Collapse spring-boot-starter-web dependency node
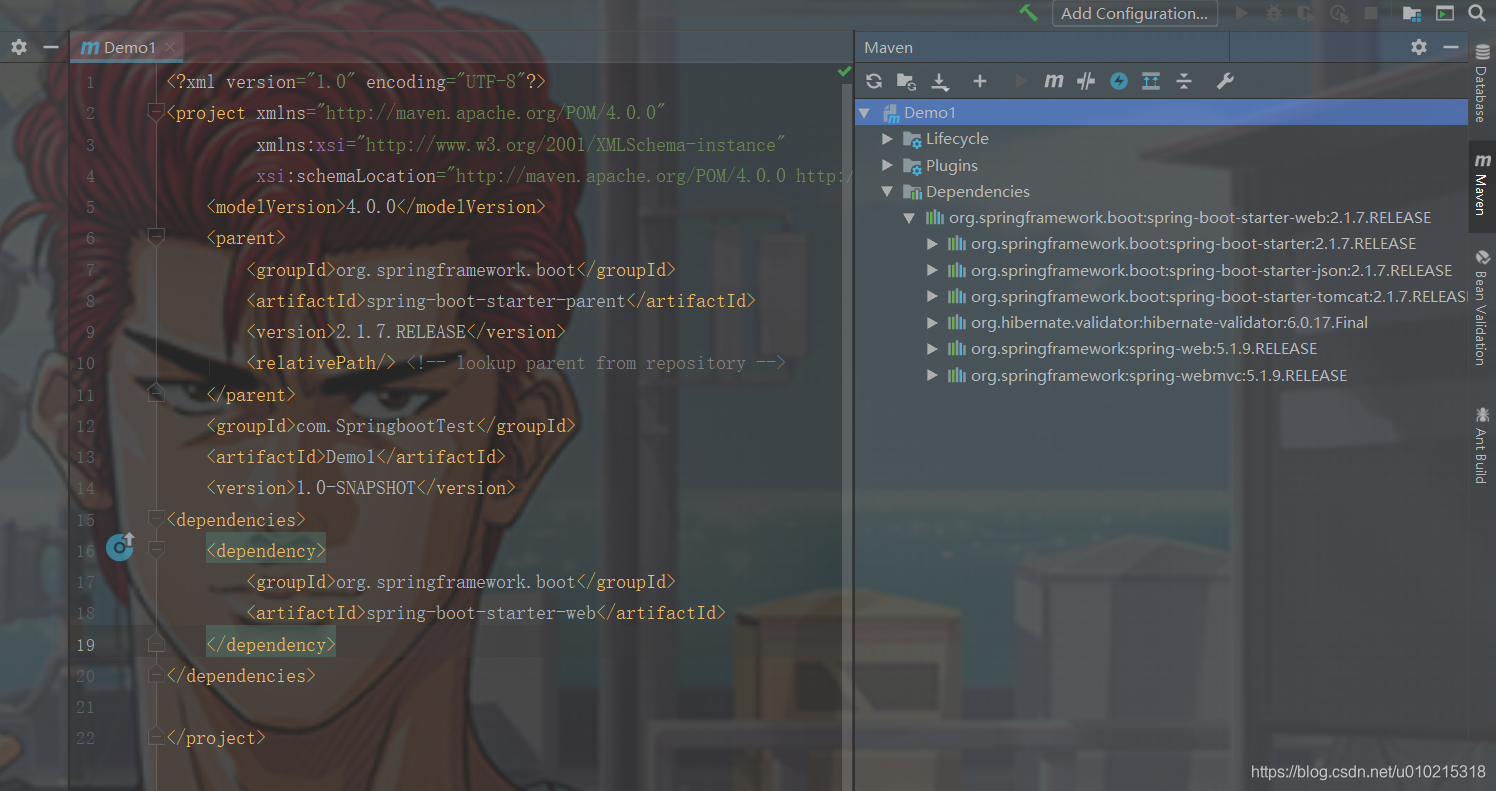Image resolution: width=1496 pixels, height=791 pixels. point(909,218)
